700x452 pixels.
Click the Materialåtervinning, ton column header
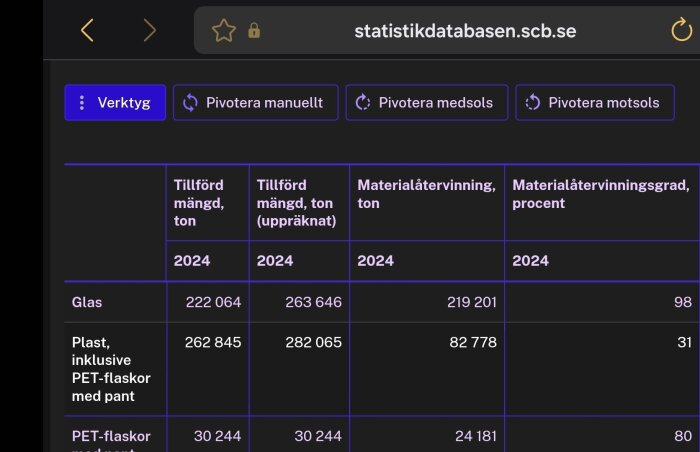click(x=426, y=194)
